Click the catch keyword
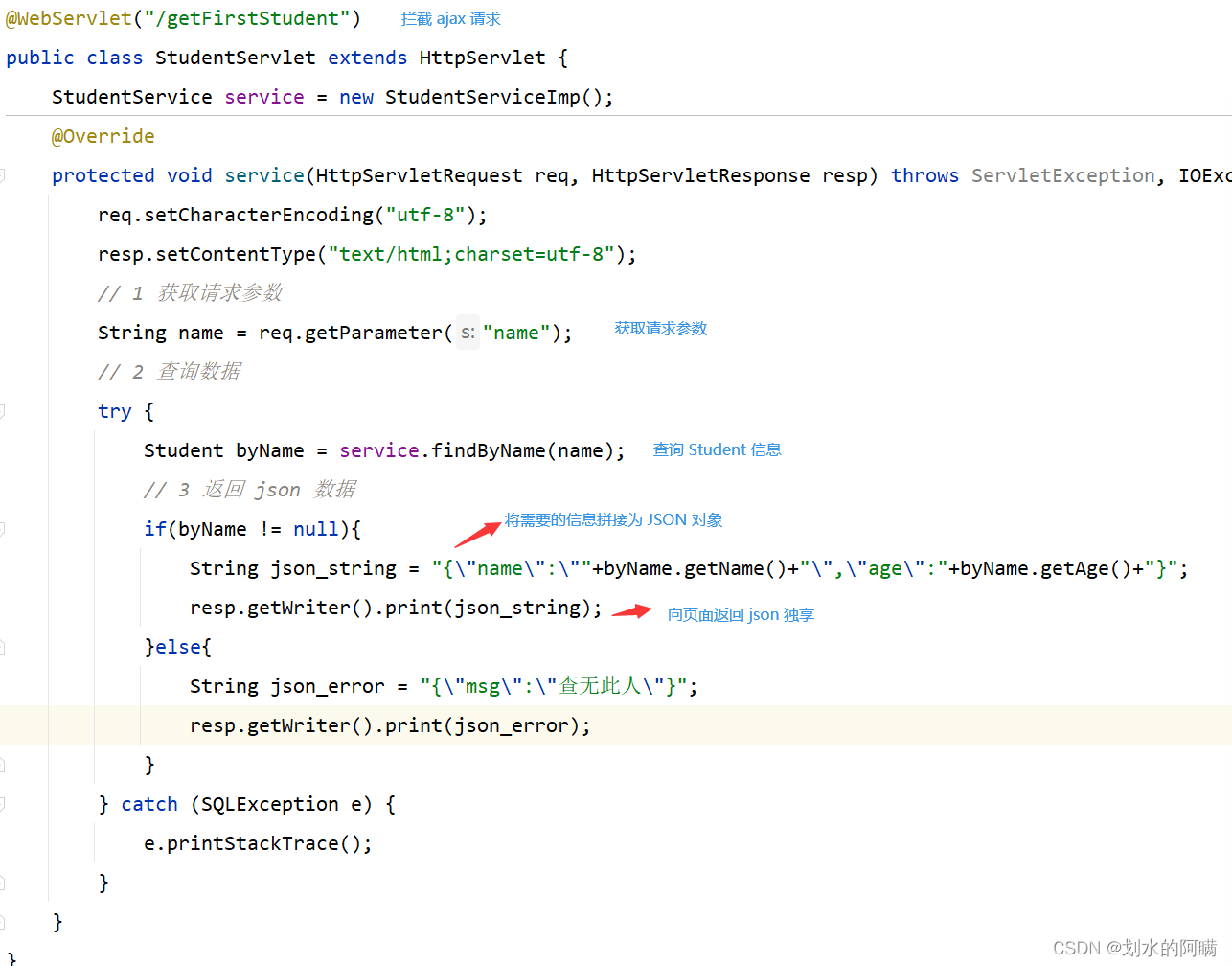The height and width of the screenshot is (966, 1232). click(x=149, y=804)
